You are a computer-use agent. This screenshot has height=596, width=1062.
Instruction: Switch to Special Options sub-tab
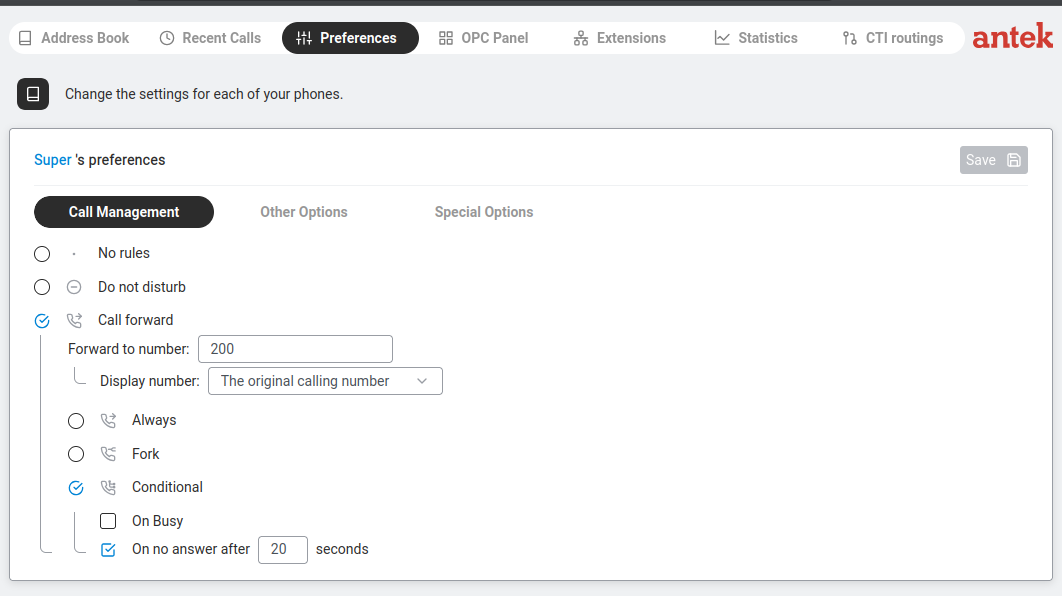[x=484, y=212]
